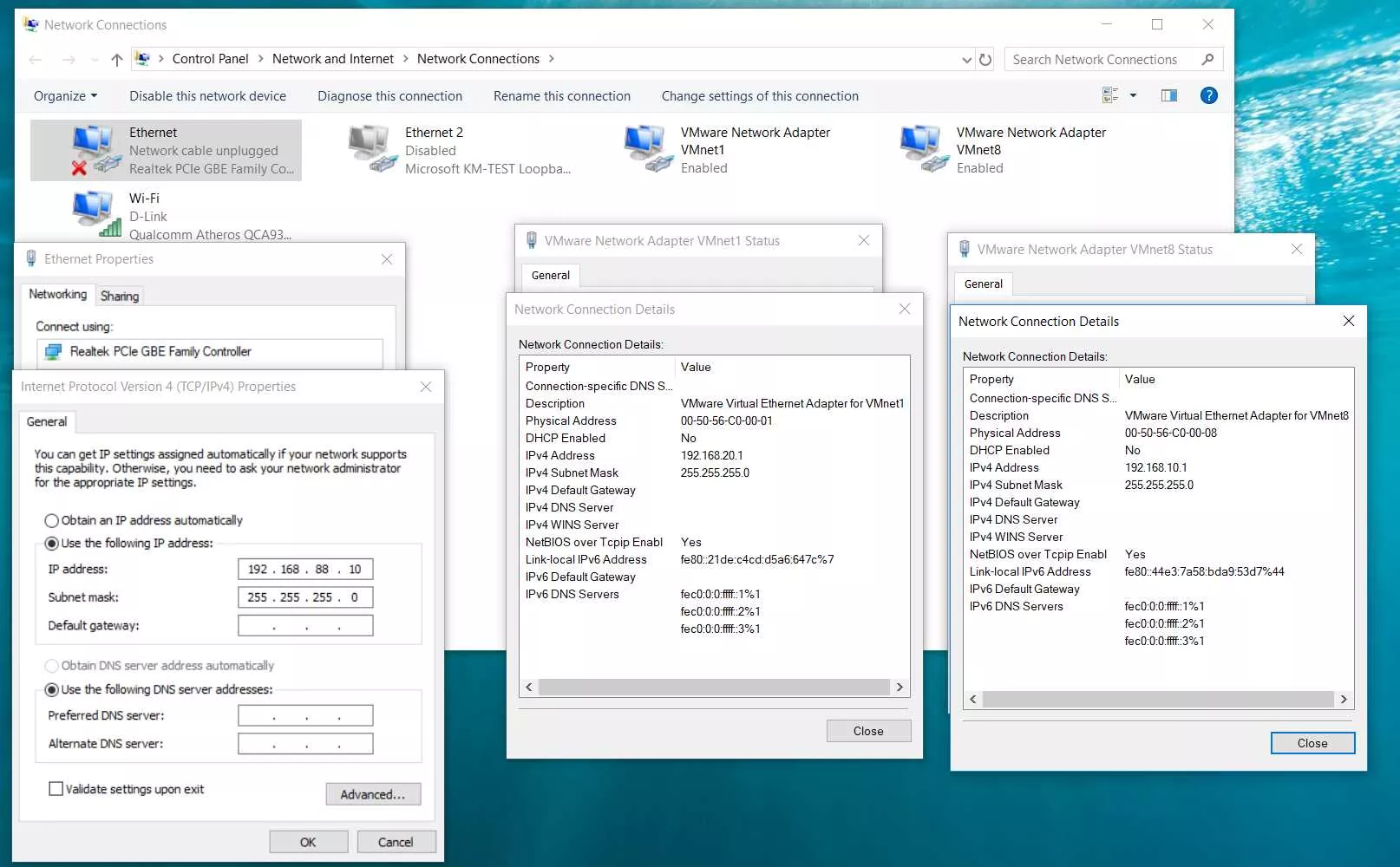Click Disable this network device
Image resolution: width=1400 pixels, height=867 pixels.
pos(208,95)
